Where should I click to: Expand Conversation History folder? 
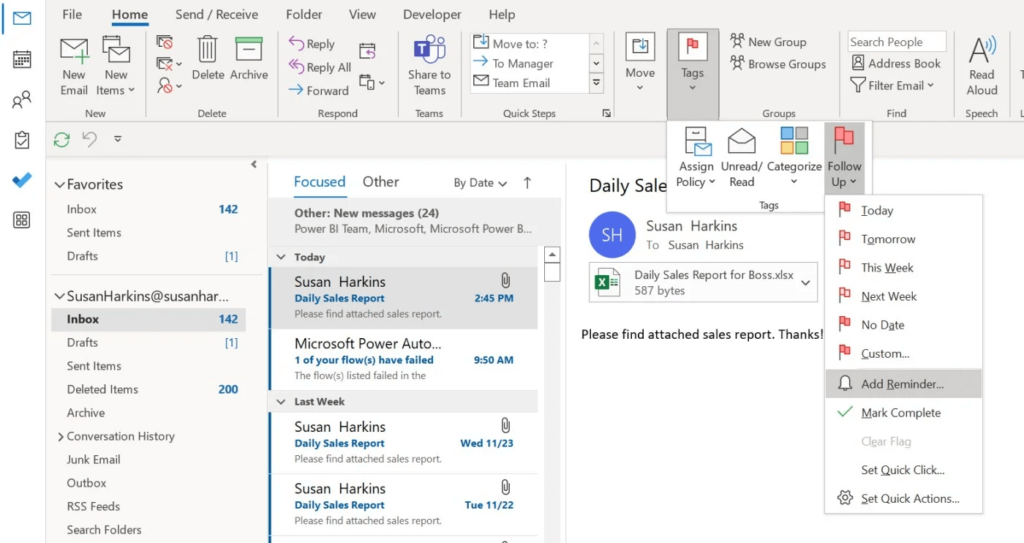coord(59,437)
